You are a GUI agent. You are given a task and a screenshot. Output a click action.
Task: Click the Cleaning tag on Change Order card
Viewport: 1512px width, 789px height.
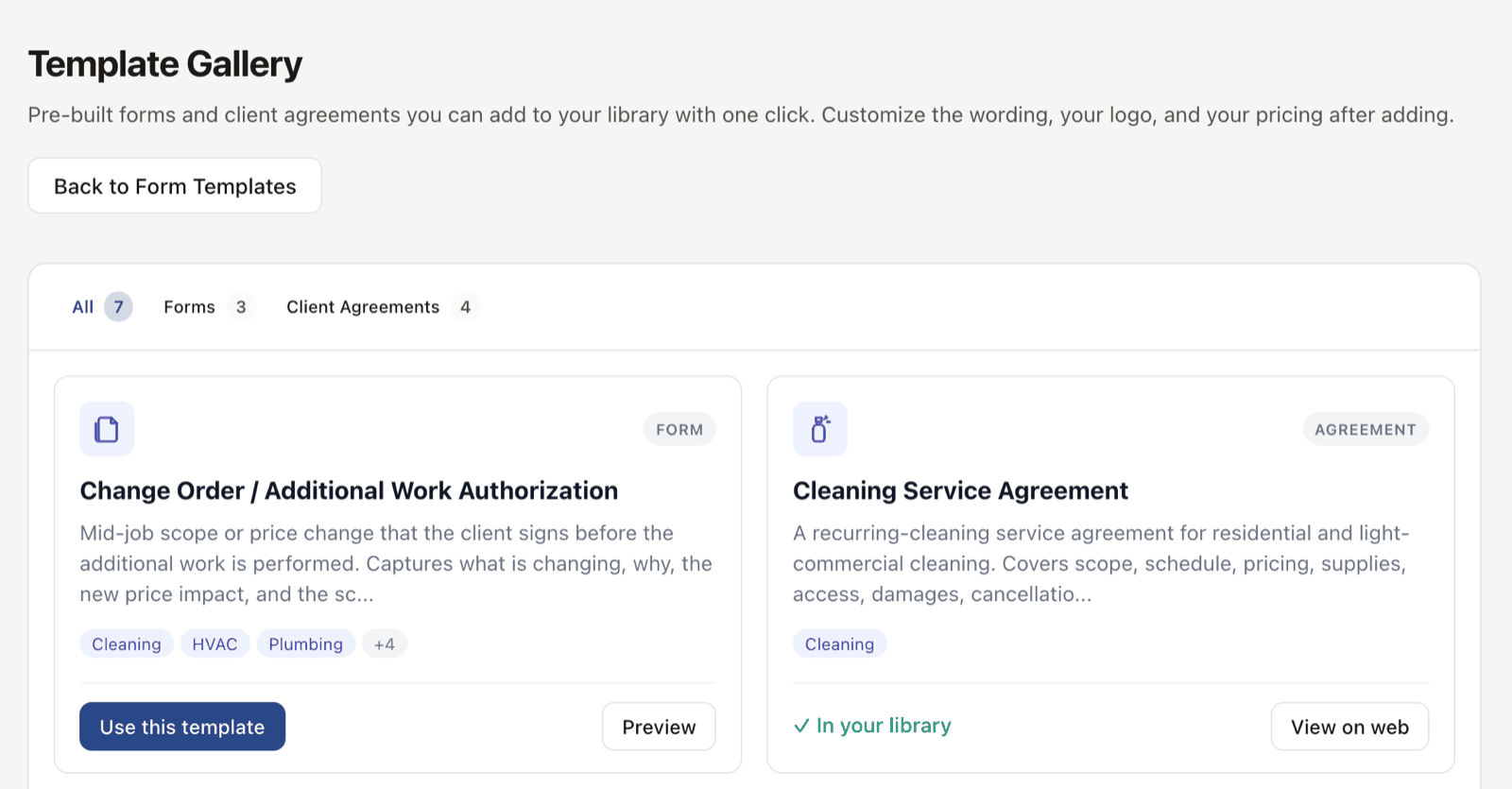[127, 644]
